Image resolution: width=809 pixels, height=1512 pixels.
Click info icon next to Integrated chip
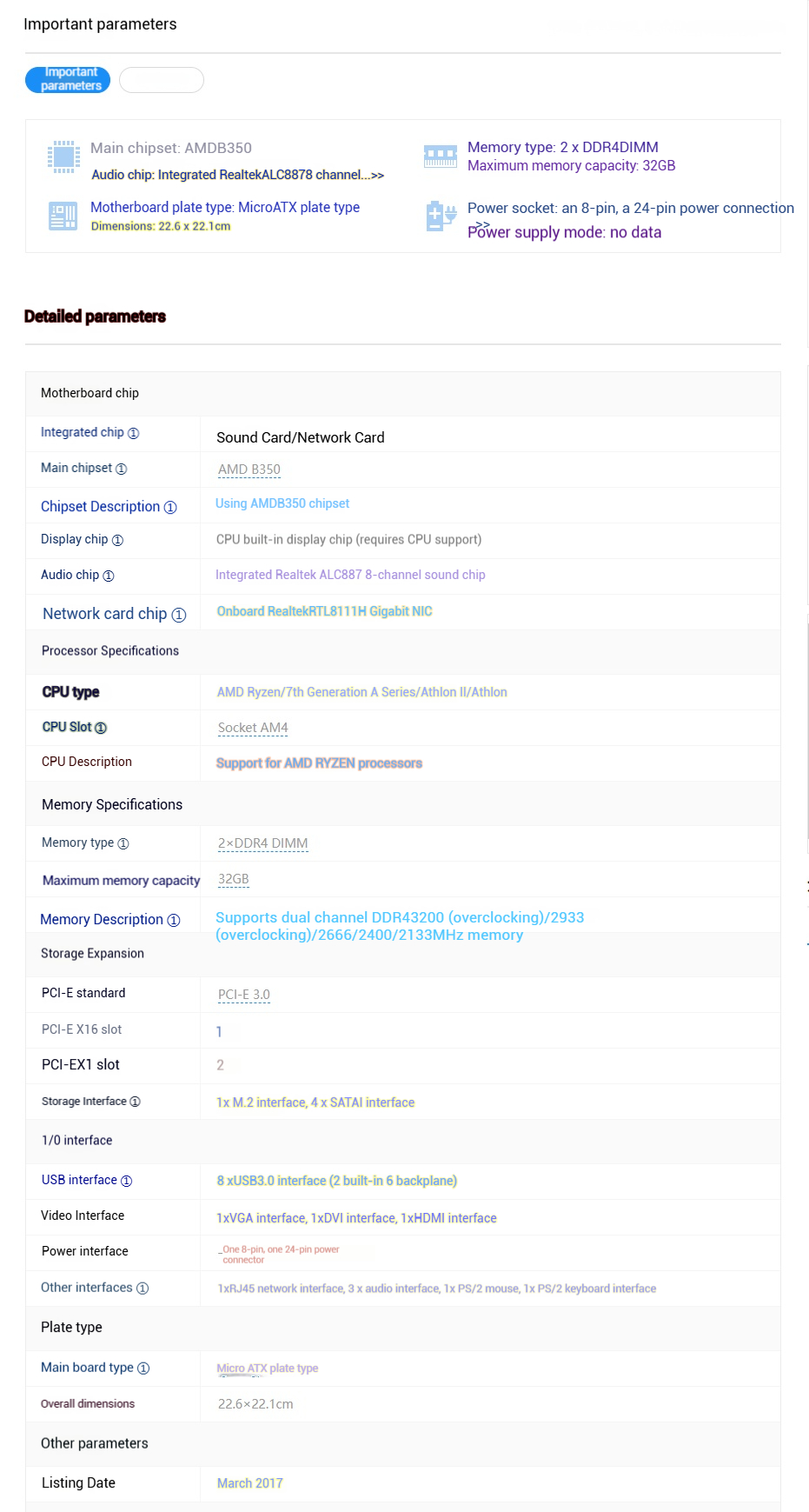tap(133, 433)
